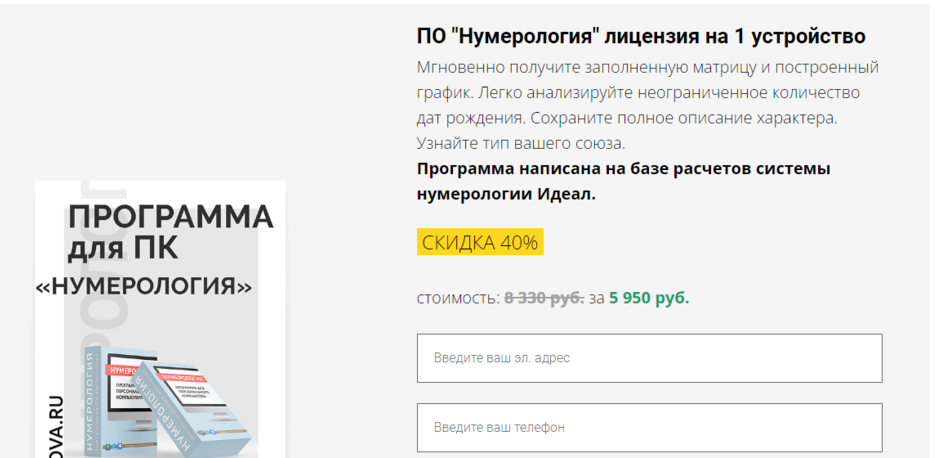Click the стоимость: label

(x=458, y=298)
